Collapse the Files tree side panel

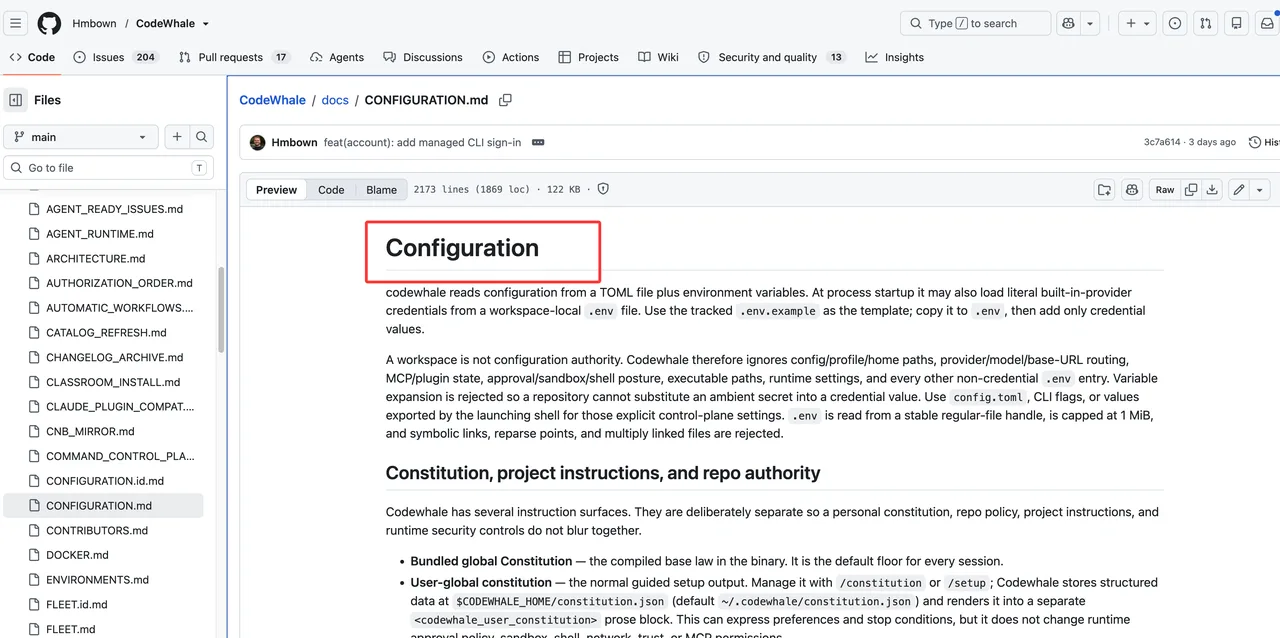[x=16, y=100]
